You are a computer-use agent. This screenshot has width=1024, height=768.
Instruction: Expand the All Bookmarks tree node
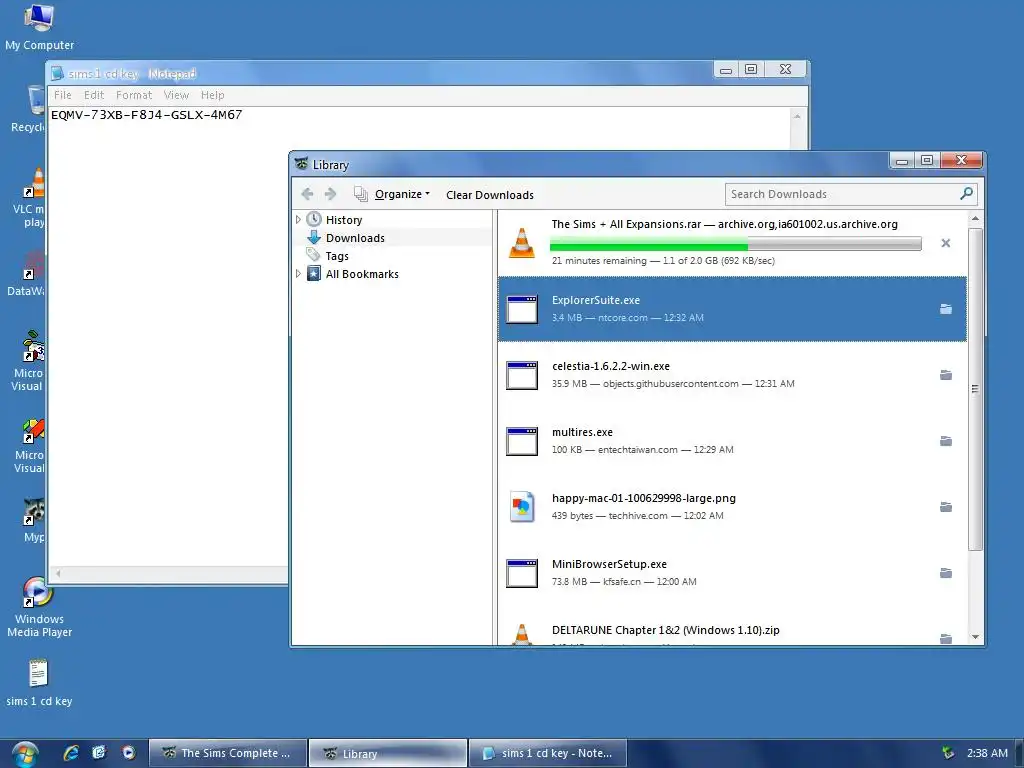click(298, 274)
